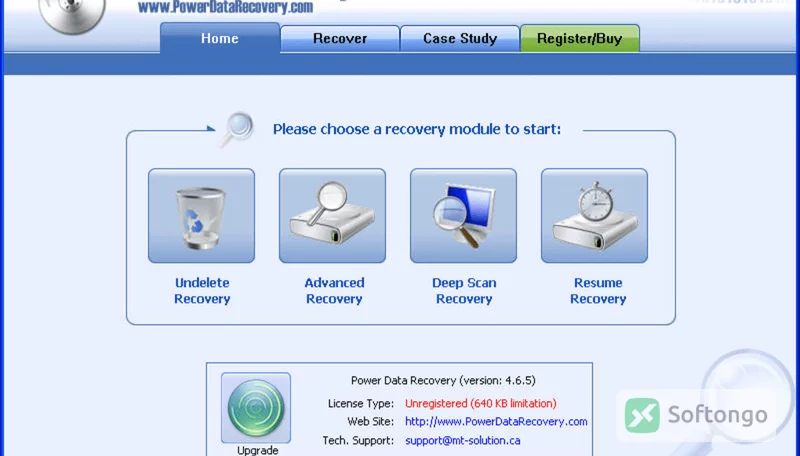Click the Web Site label
This screenshot has height=456, width=800.
click(x=370, y=421)
